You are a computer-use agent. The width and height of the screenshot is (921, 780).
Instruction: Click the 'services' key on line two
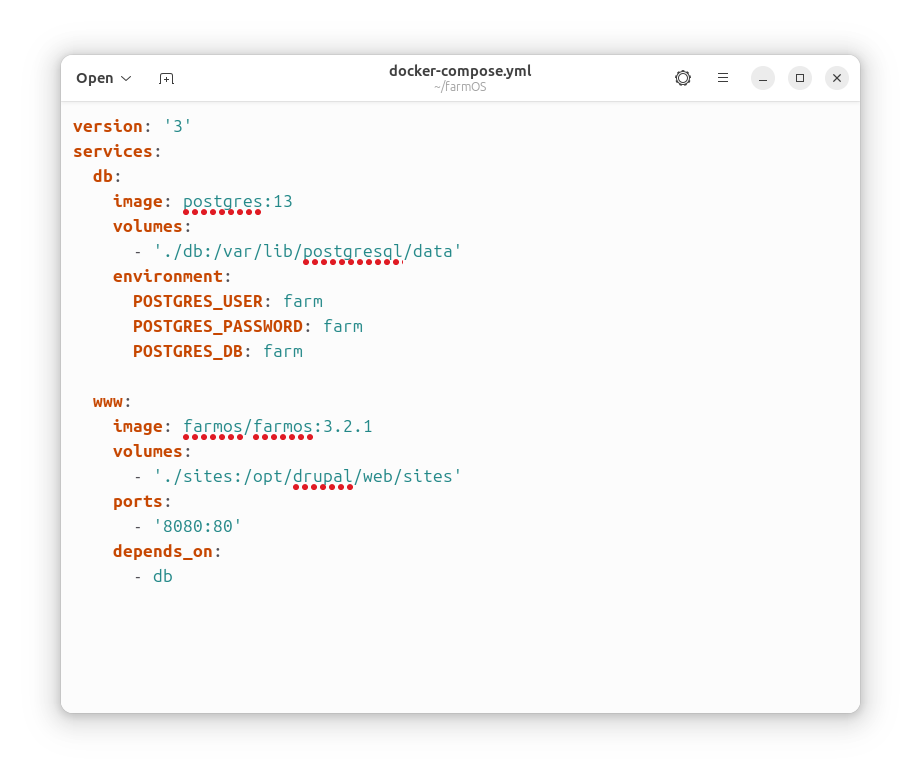(x=112, y=151)
